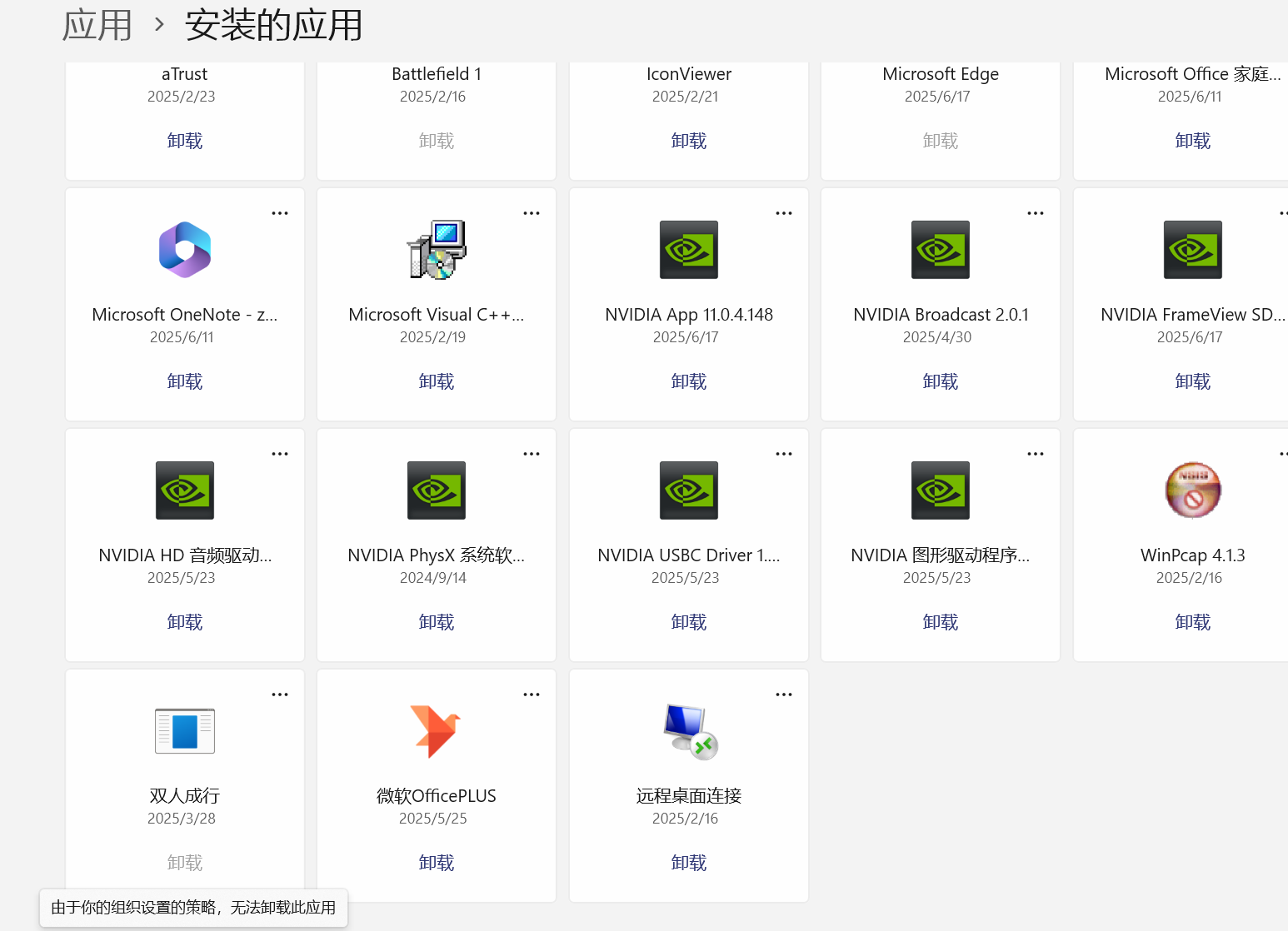Open more options for 双人成行
The width and height of the screenshot is (1288, 931).
click(280, 695)
